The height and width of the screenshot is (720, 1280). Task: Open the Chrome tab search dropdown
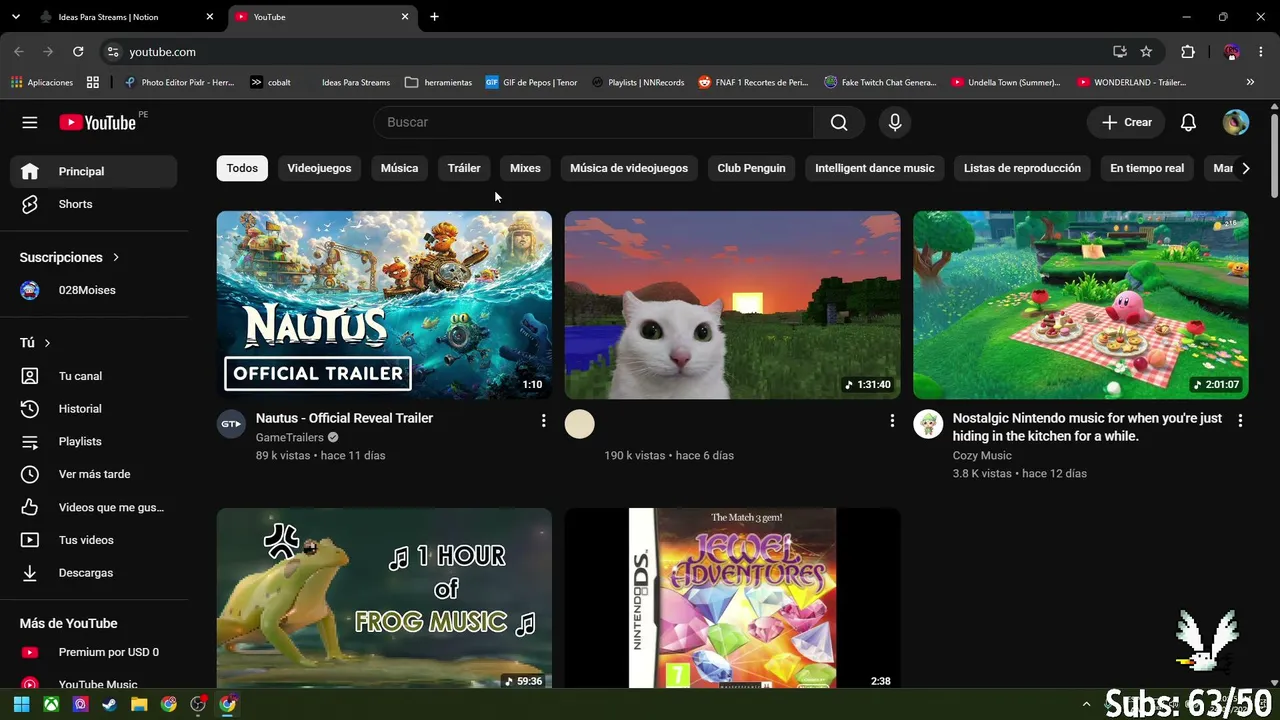pos(16,17)
